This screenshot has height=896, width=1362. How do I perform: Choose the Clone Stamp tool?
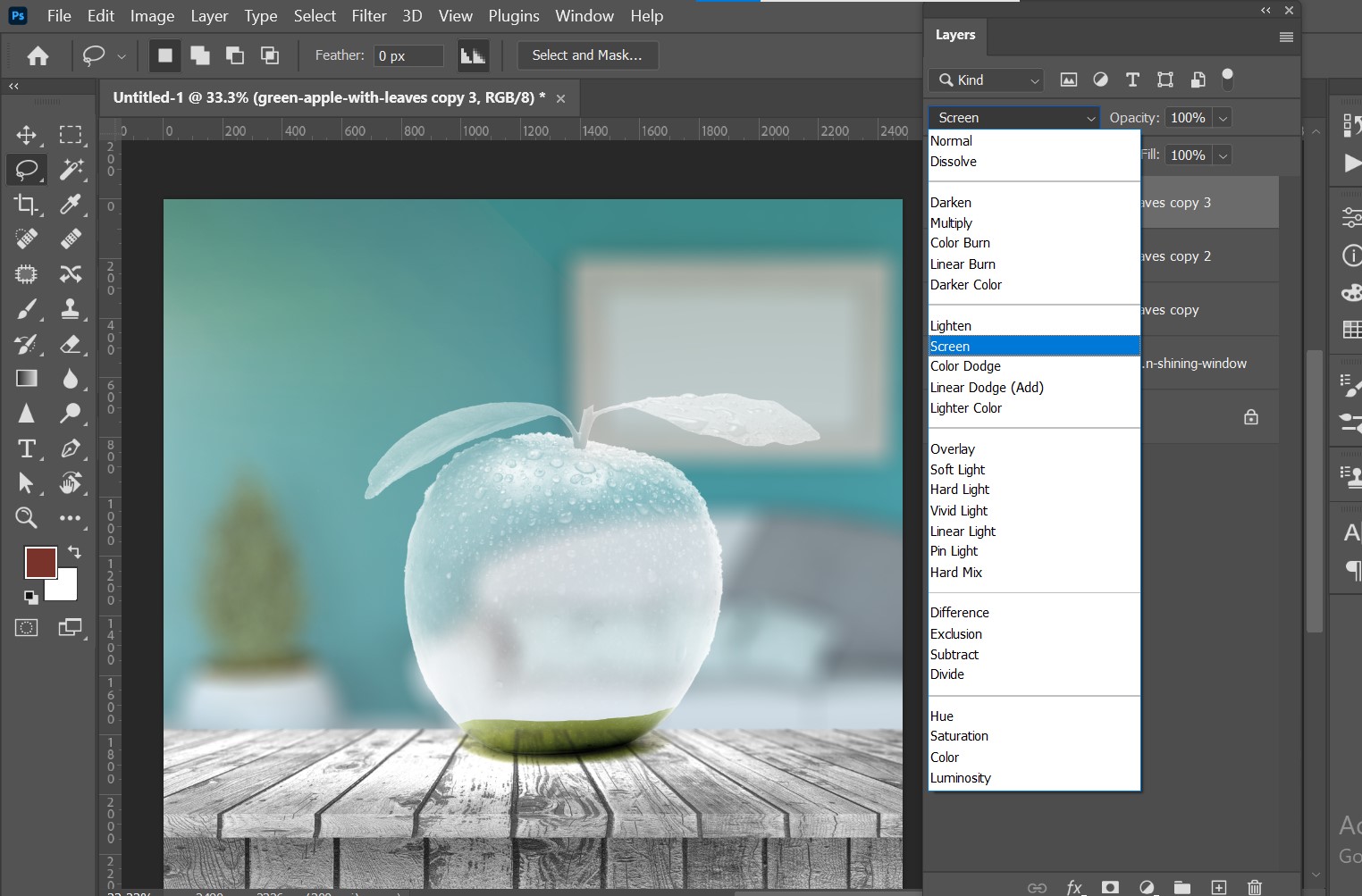pyautogui.click(x=71, y=309)
